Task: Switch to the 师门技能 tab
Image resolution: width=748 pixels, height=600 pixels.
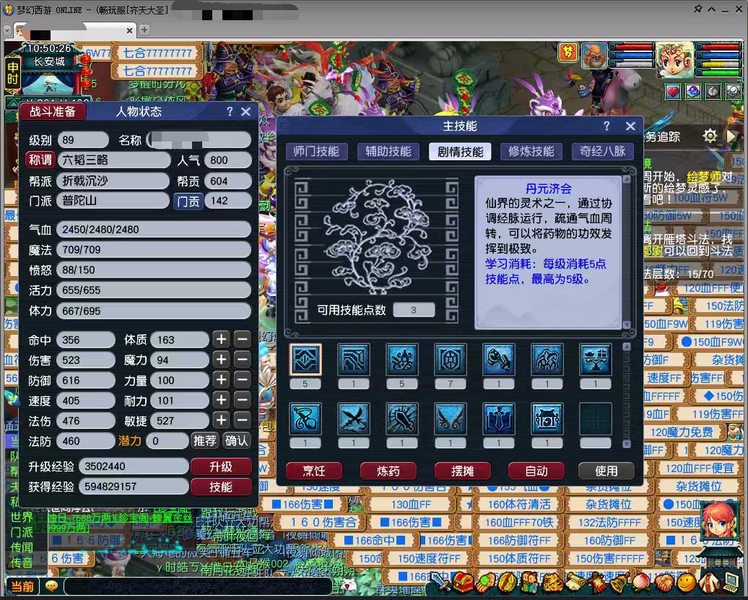Action: click(317, 151)
